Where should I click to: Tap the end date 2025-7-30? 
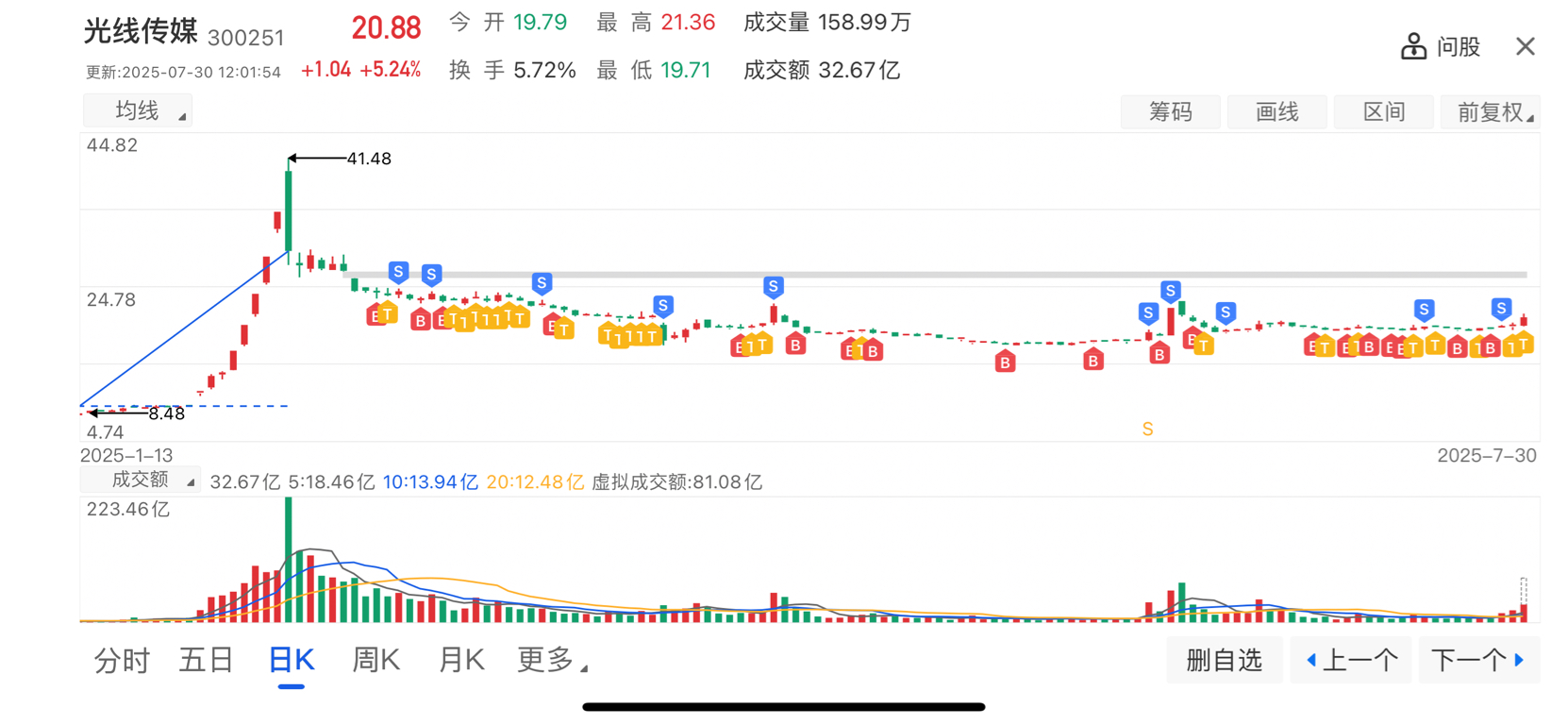tap(1486, 455)
